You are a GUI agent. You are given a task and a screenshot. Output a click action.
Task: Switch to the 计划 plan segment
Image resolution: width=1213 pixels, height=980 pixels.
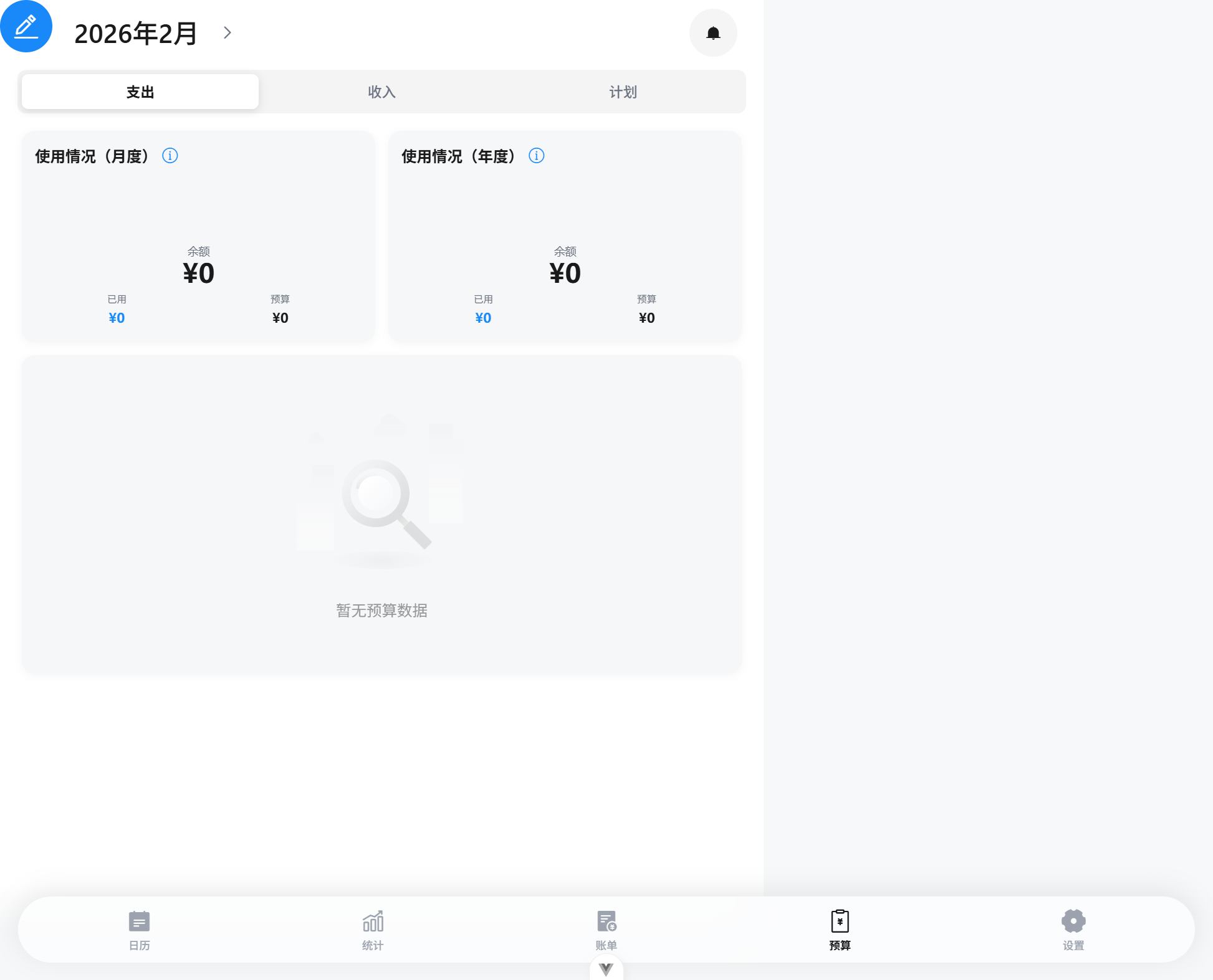623,92
